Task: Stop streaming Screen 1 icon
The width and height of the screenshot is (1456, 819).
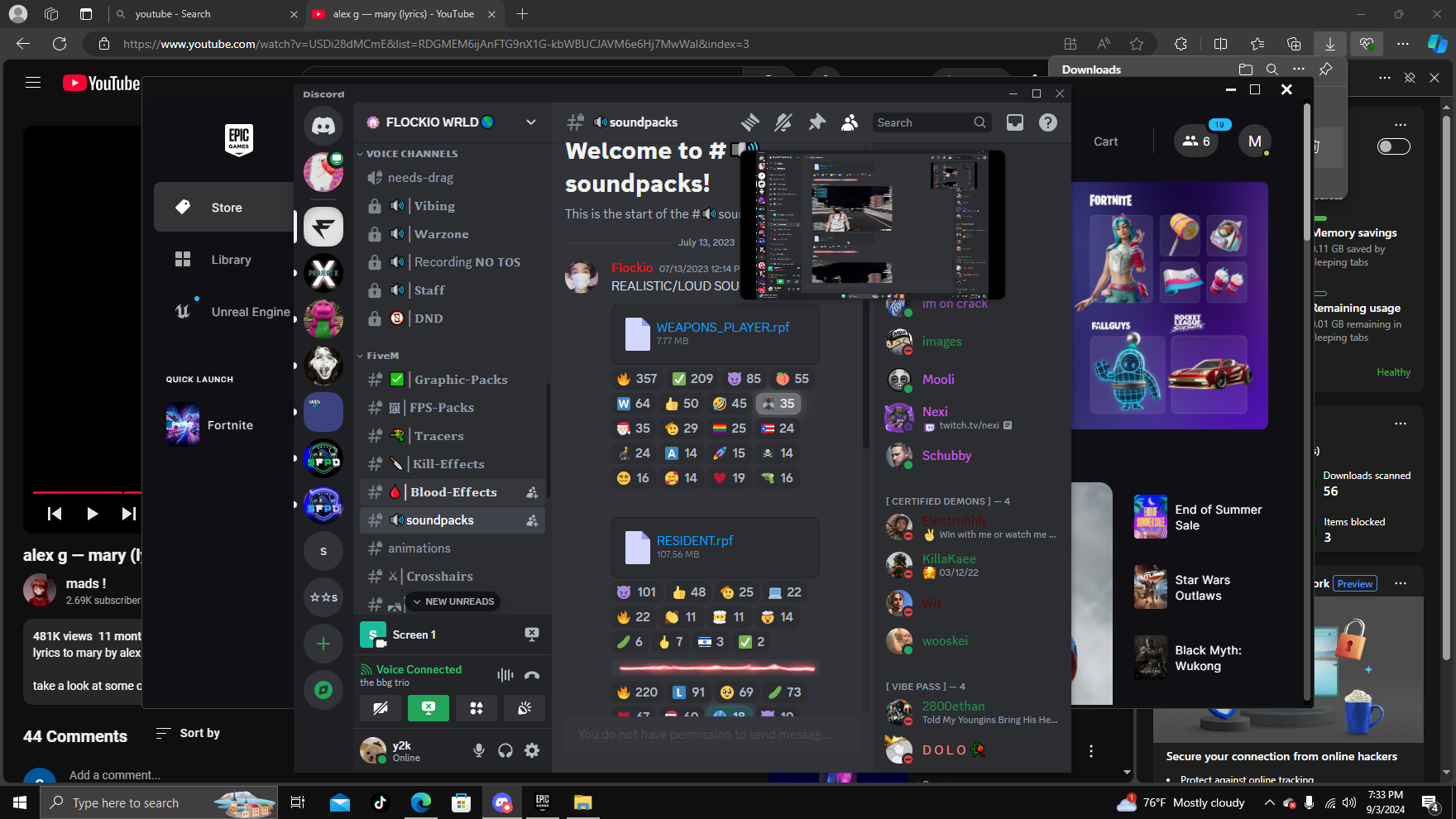Action: click(532, 635)
